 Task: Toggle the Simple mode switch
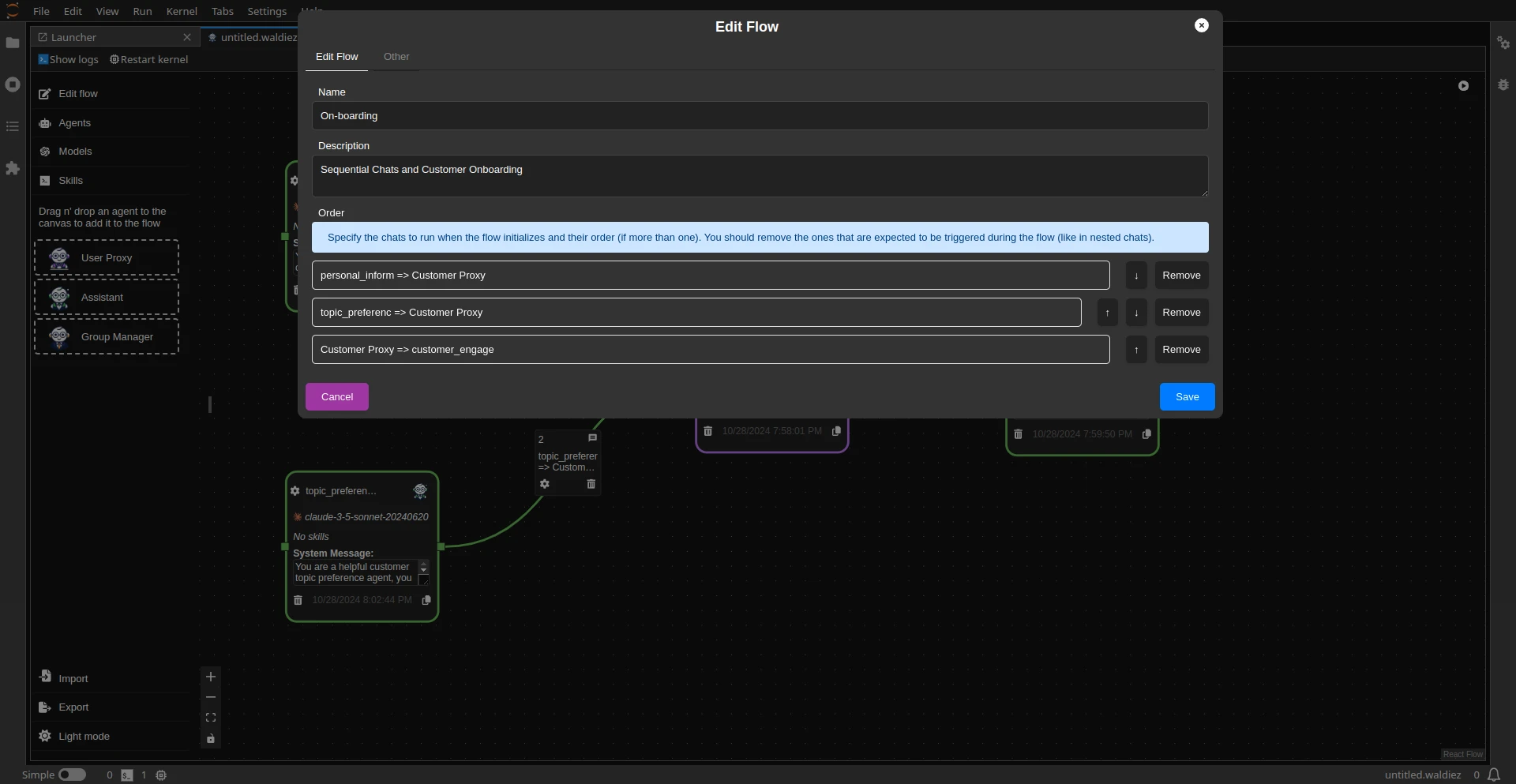click(72, 775)
